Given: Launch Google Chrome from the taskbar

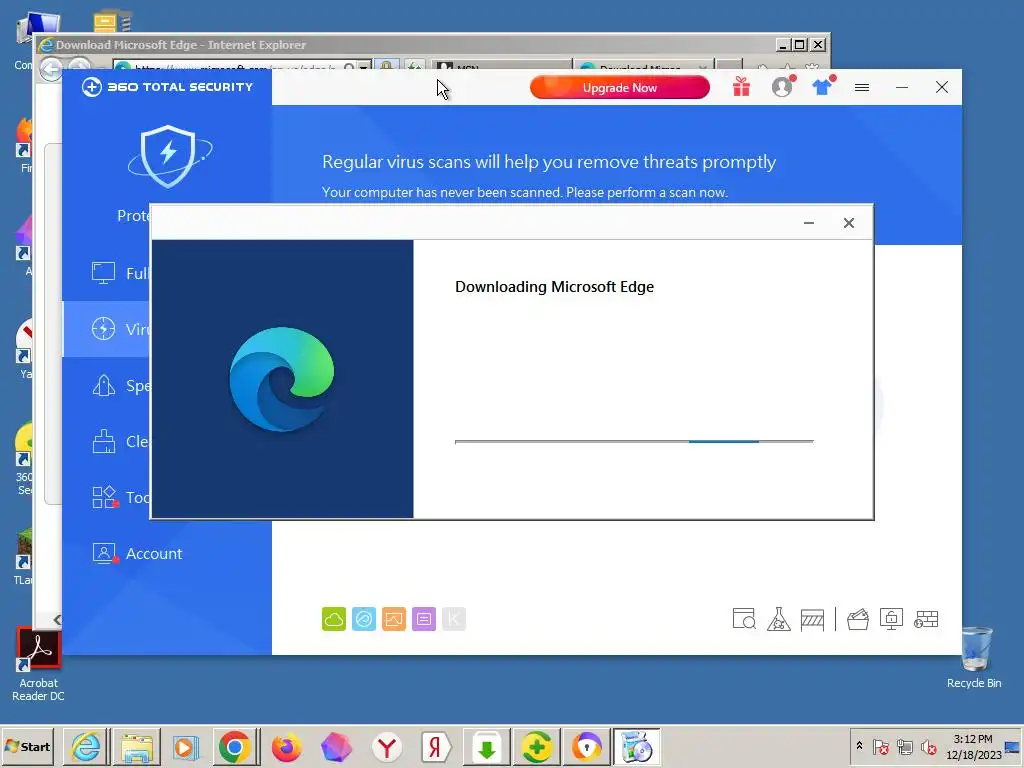Looking at the screenshot, I should click(234, 746).
